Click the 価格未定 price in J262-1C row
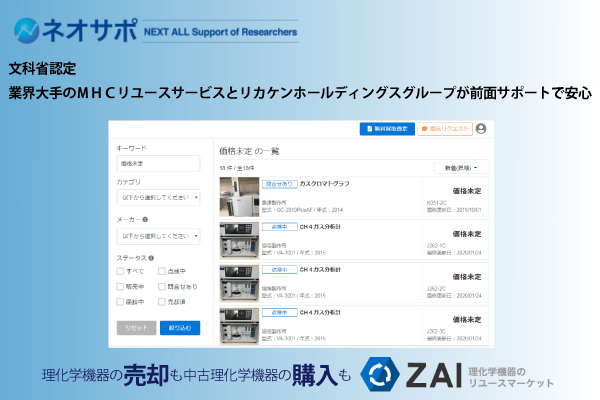Viewport: 600px width, 400px height. [x=467, y=234]
